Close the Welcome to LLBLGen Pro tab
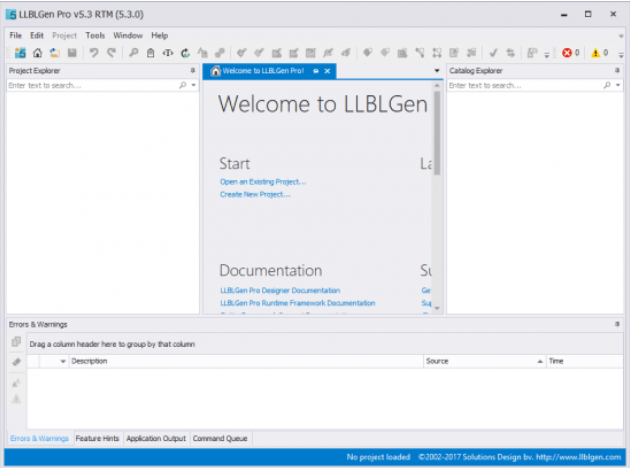The height and width of the screenshot is (468, 630). click(327, 71)
